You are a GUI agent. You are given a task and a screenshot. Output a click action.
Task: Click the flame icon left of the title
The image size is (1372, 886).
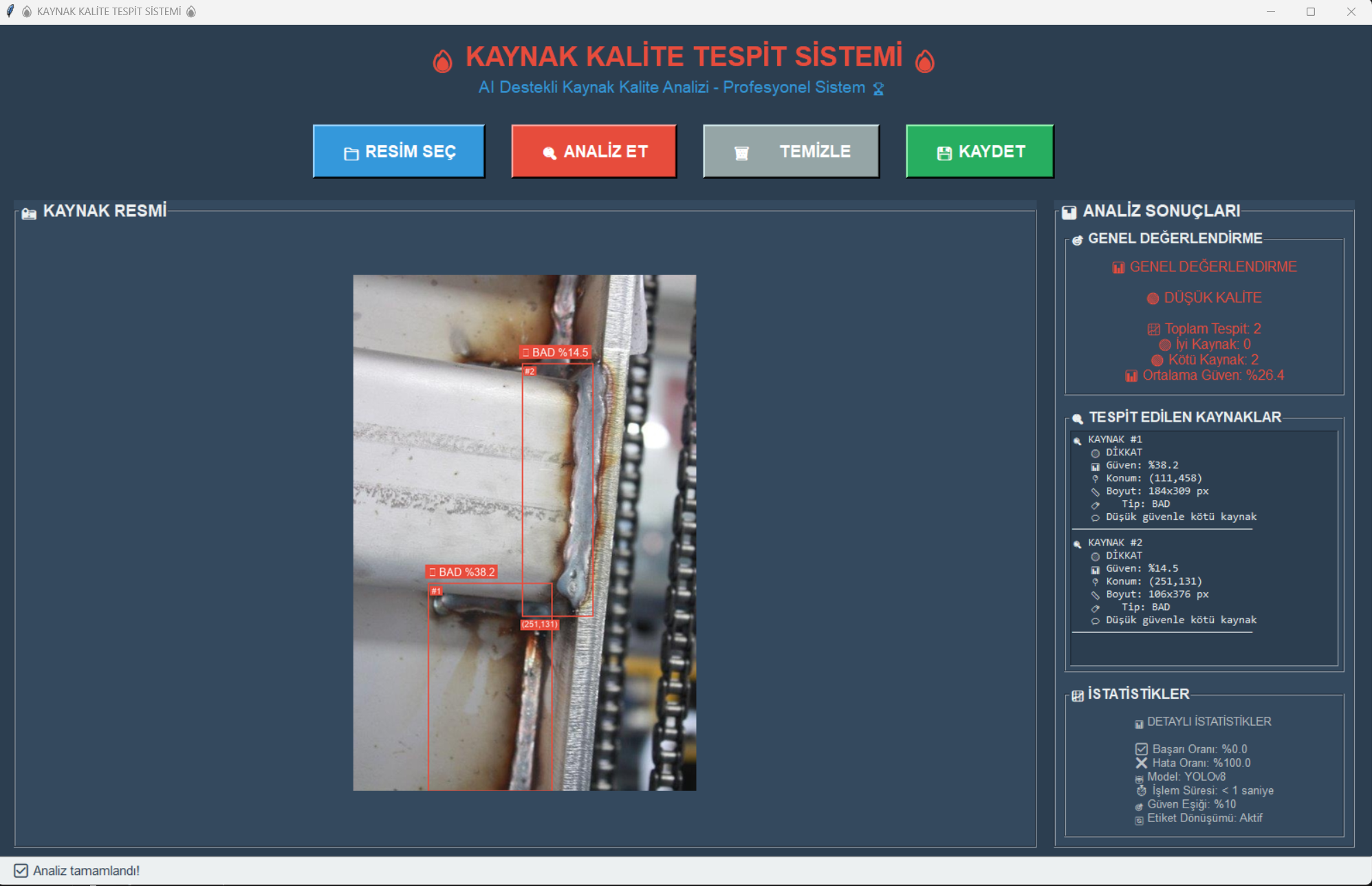[442, 61]
